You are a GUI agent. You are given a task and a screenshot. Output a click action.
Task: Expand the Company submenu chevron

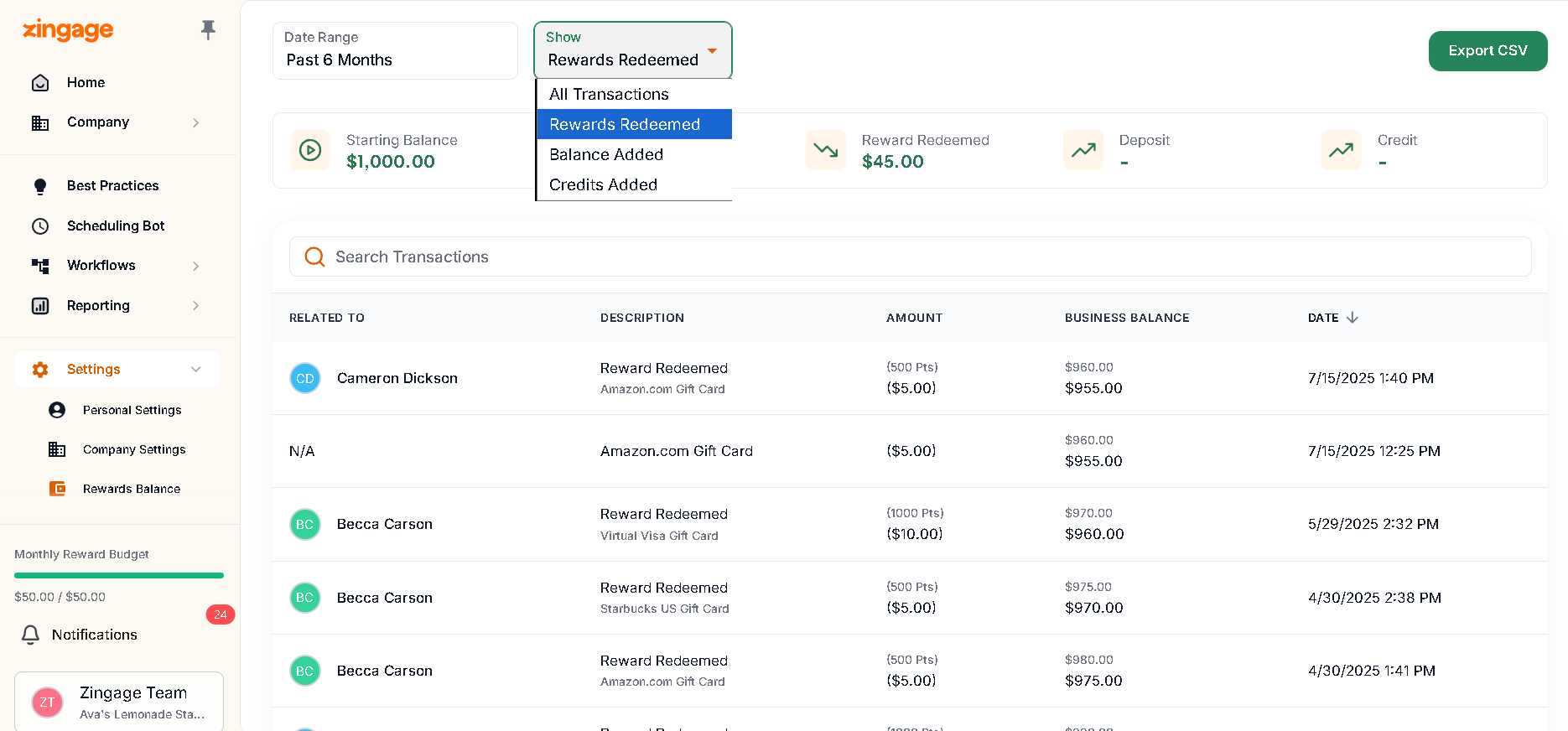point(196,122)
